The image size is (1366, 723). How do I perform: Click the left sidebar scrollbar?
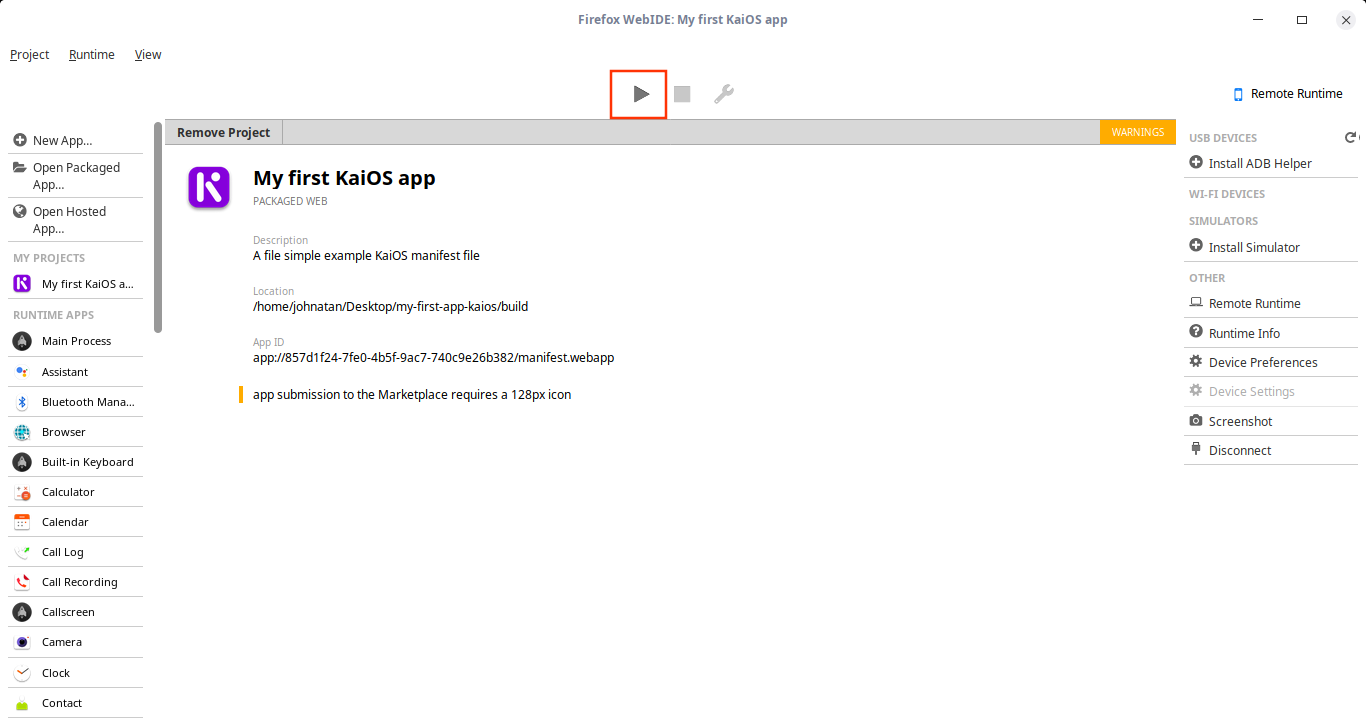(x=158, y=228)
